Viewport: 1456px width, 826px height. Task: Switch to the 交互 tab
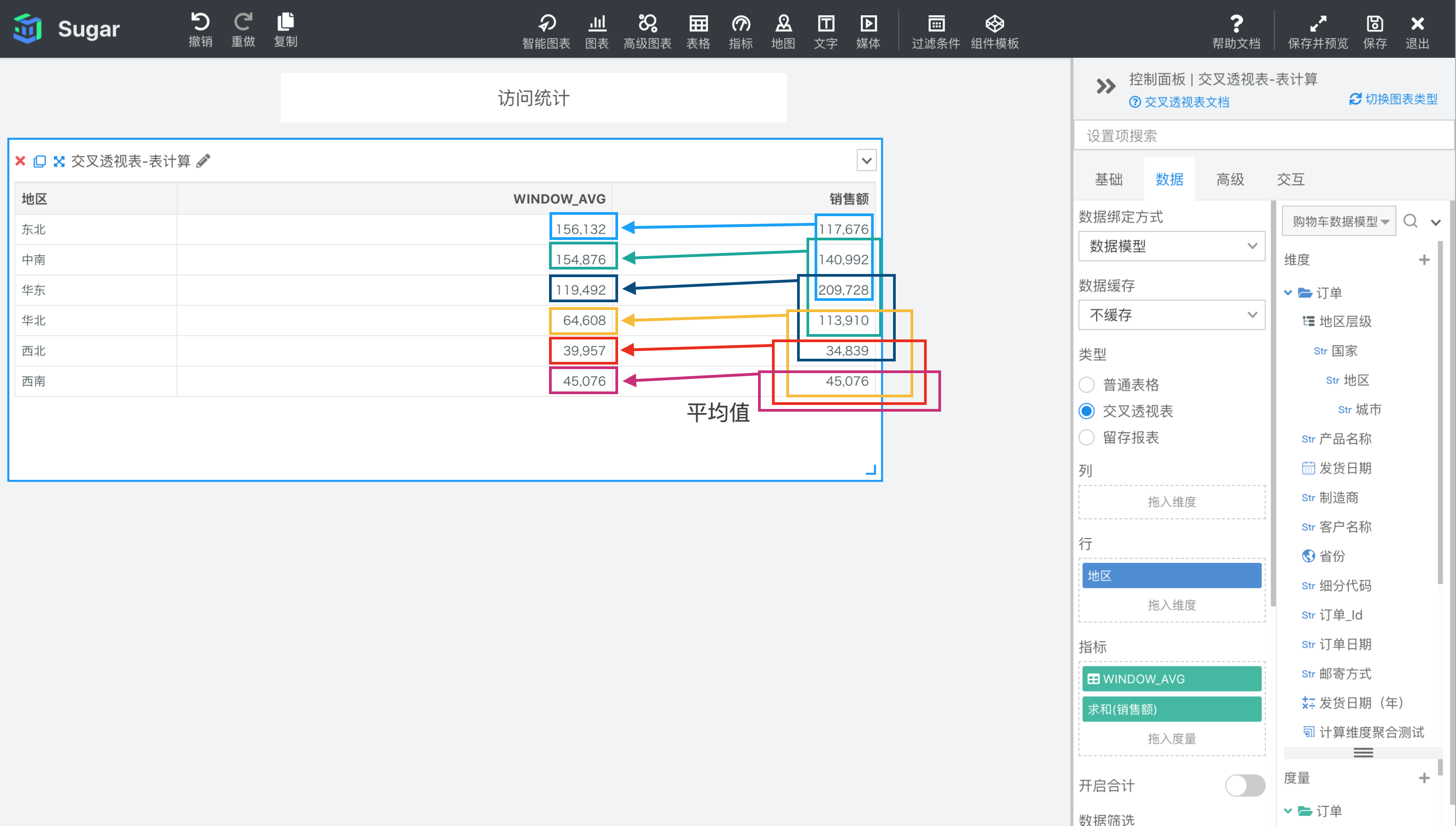(x=1291, y=179)
